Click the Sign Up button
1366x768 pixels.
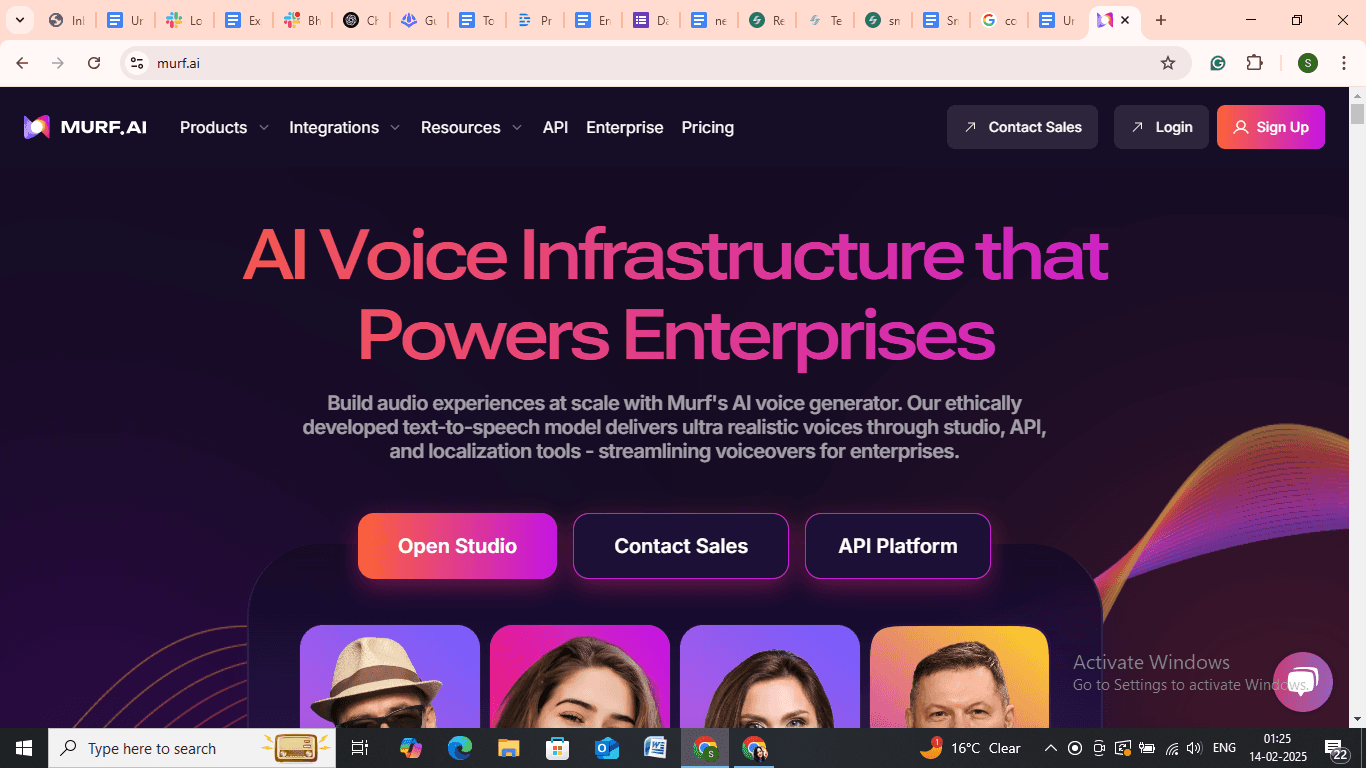pos(1271,127)
